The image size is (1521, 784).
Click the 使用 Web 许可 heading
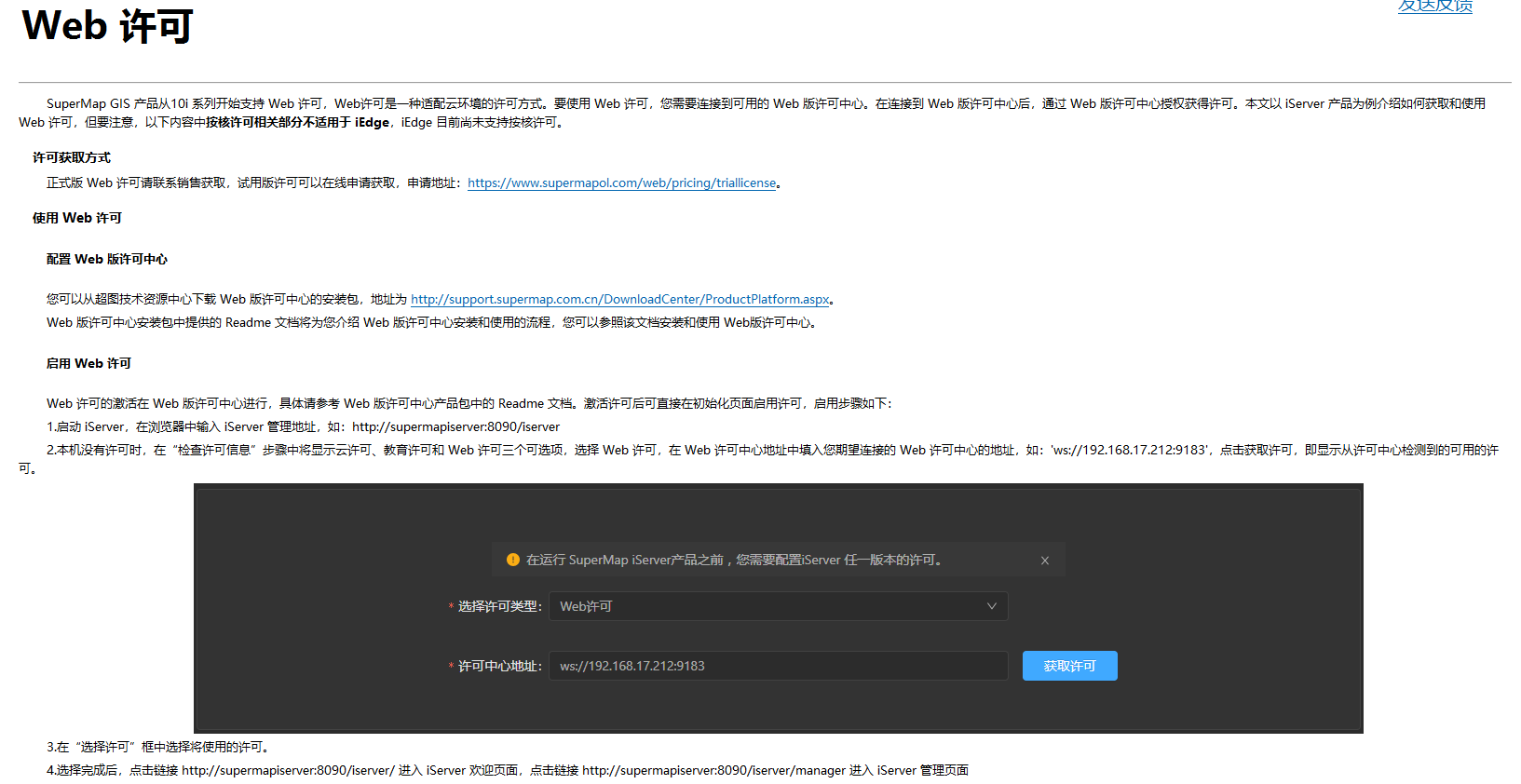[77, 218]
